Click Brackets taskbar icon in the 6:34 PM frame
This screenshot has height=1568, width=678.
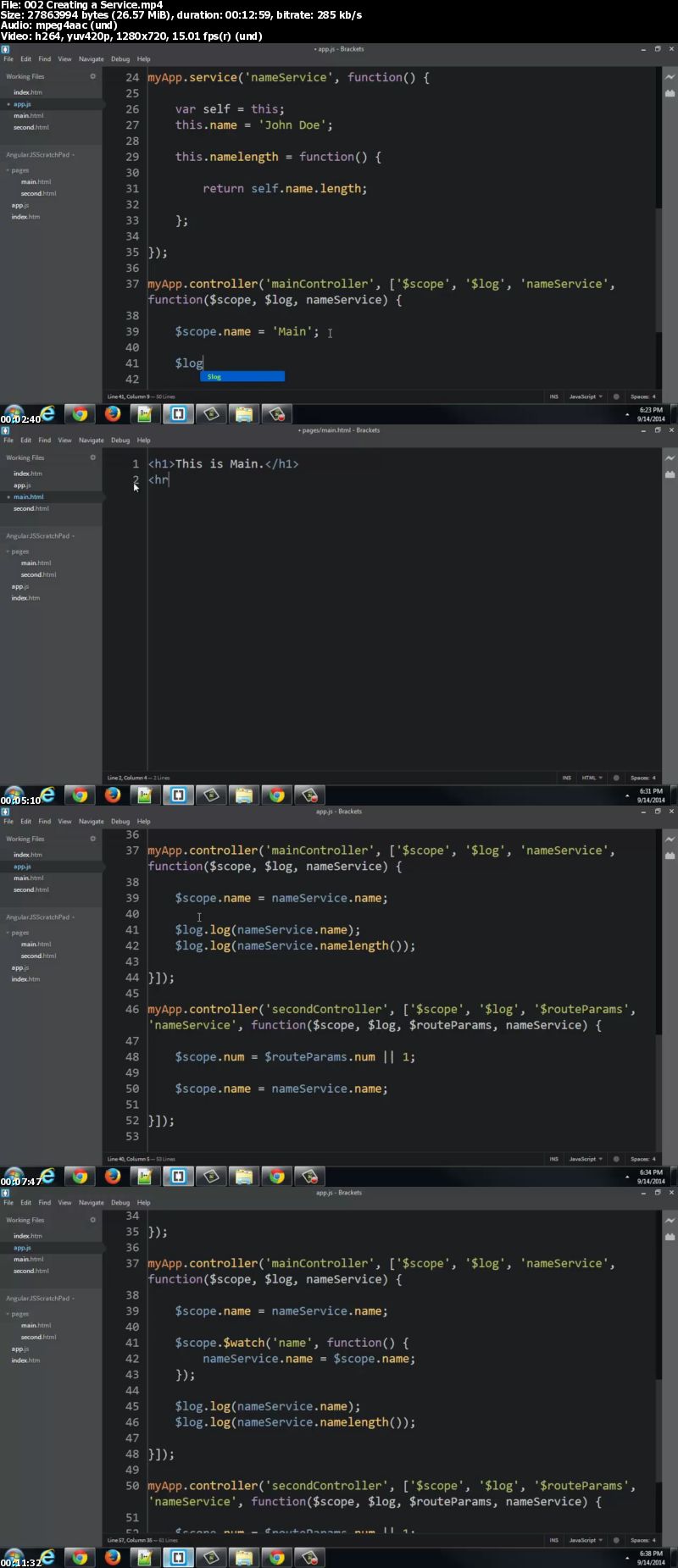179,1176
